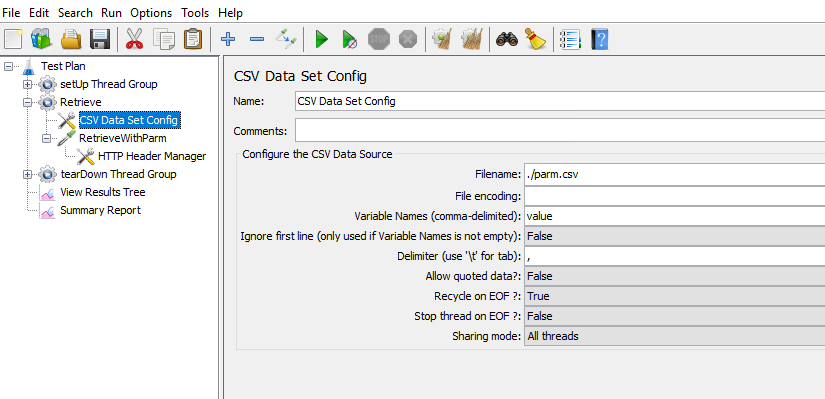Open Recycle on EOF dropdown

[675, 296]
